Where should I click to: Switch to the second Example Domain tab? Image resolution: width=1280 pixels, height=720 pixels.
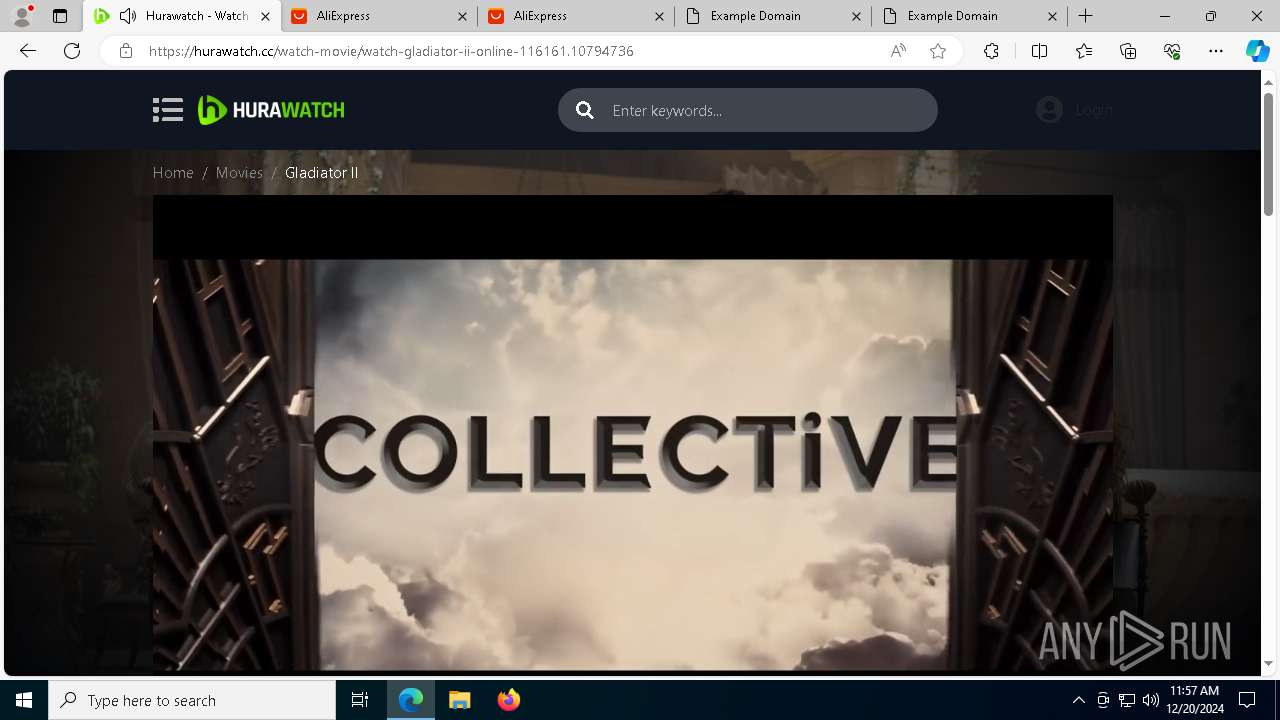[x=971, y=16]
